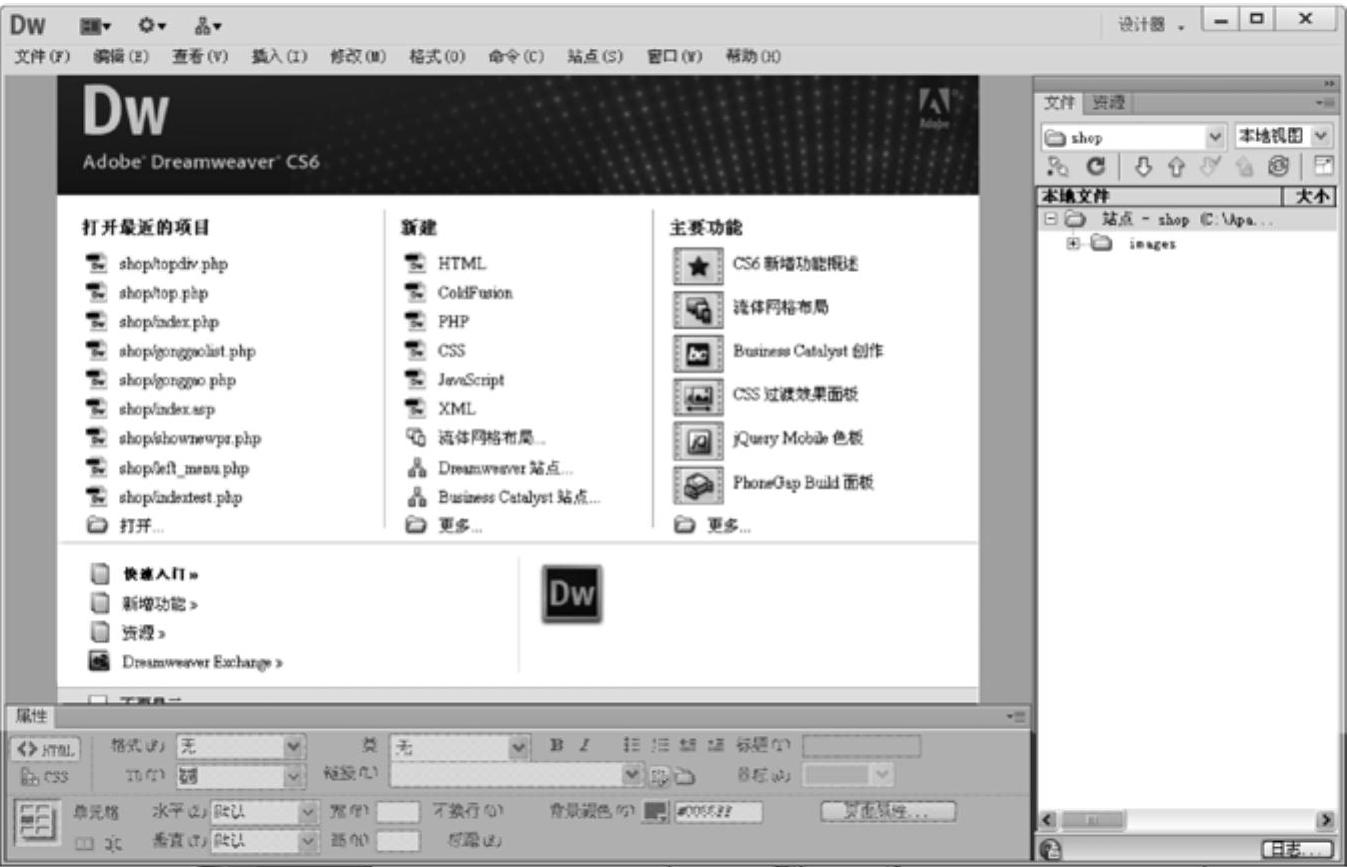Click the 页面属性 button
Screen dimensions: 1347x867
tap(887, 812)
